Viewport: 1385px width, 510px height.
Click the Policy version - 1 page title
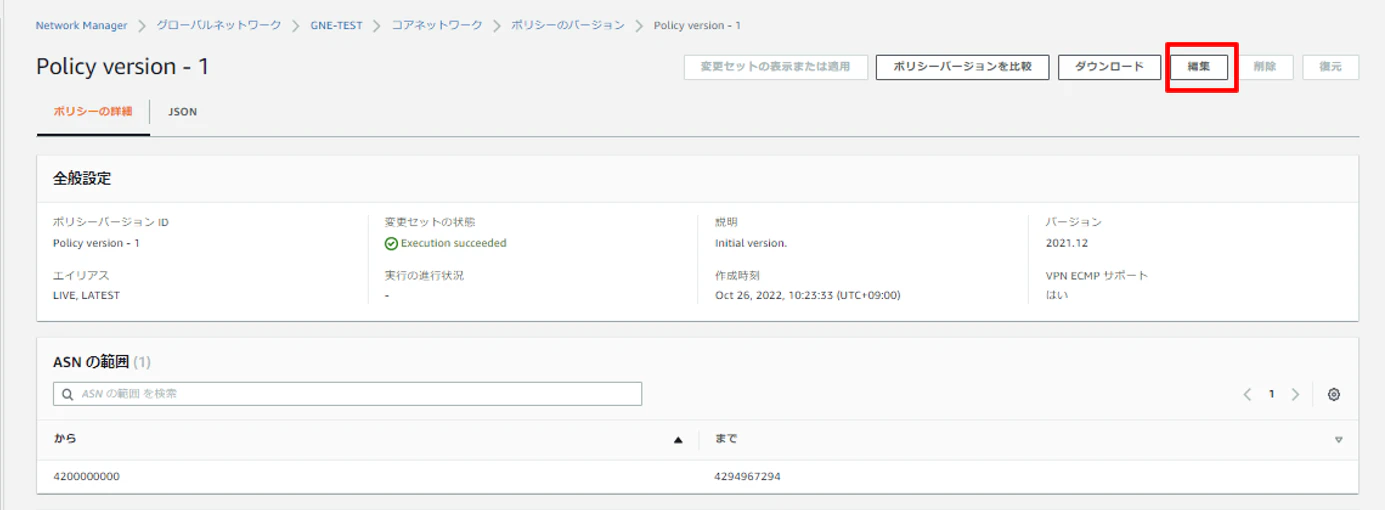[123, 67]
